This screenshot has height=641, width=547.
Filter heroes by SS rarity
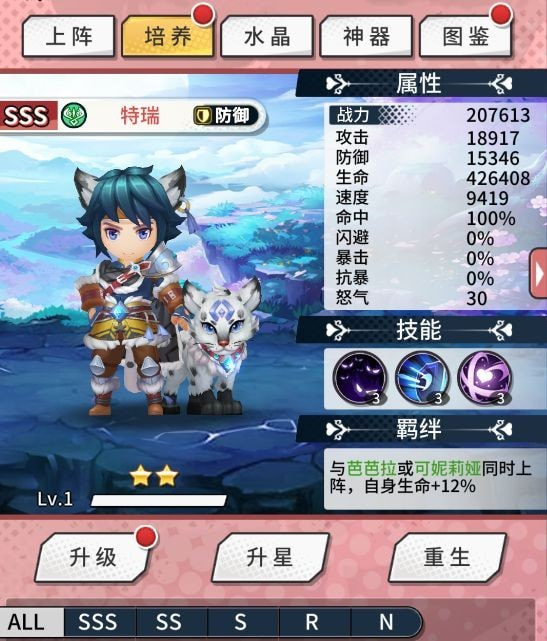tap(169, 622)
